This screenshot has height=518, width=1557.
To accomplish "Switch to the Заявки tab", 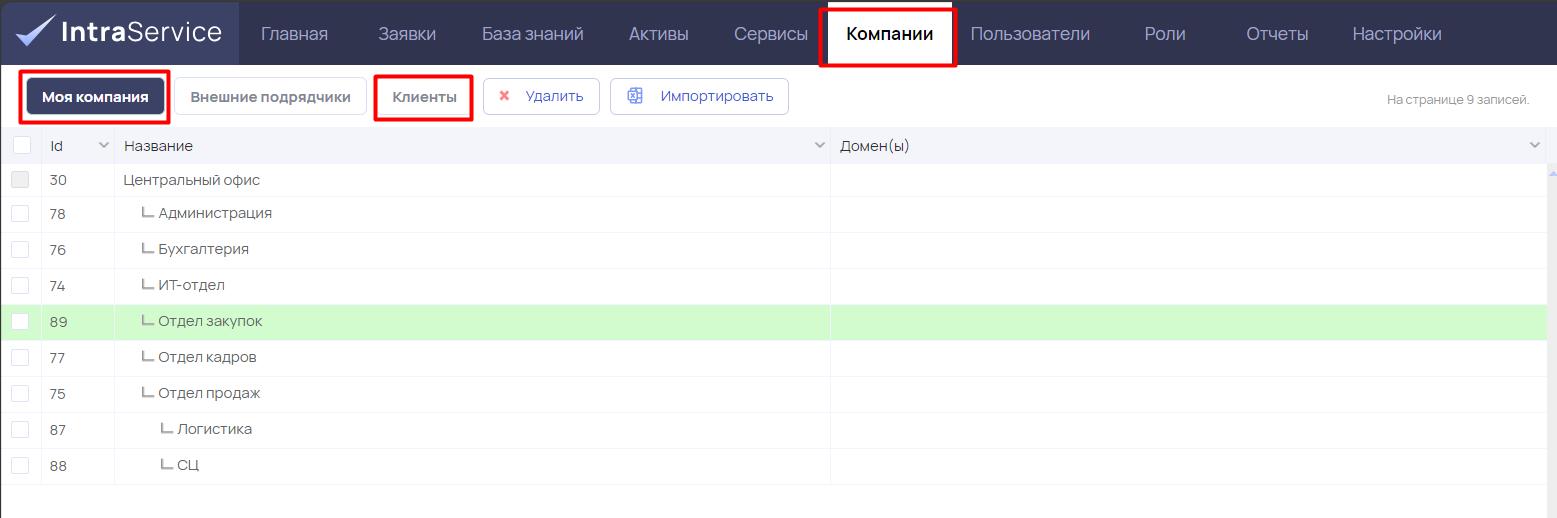I will (x=407, y=33).
